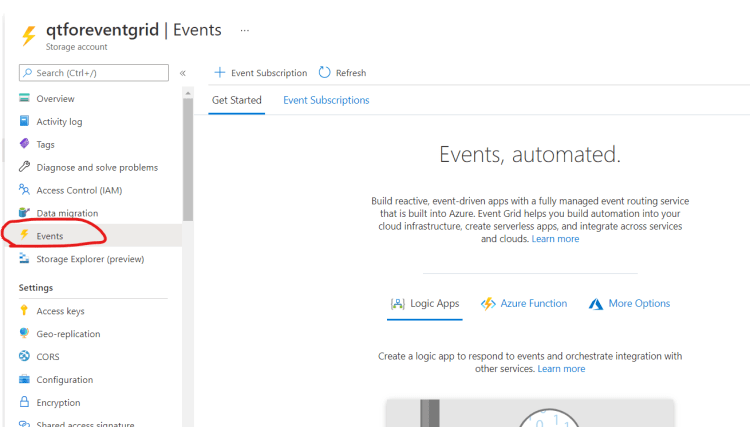Click the Geo-replication globe icon
Image resolution: width=750 pixels, height=427 pixels.
click(24, 333)
